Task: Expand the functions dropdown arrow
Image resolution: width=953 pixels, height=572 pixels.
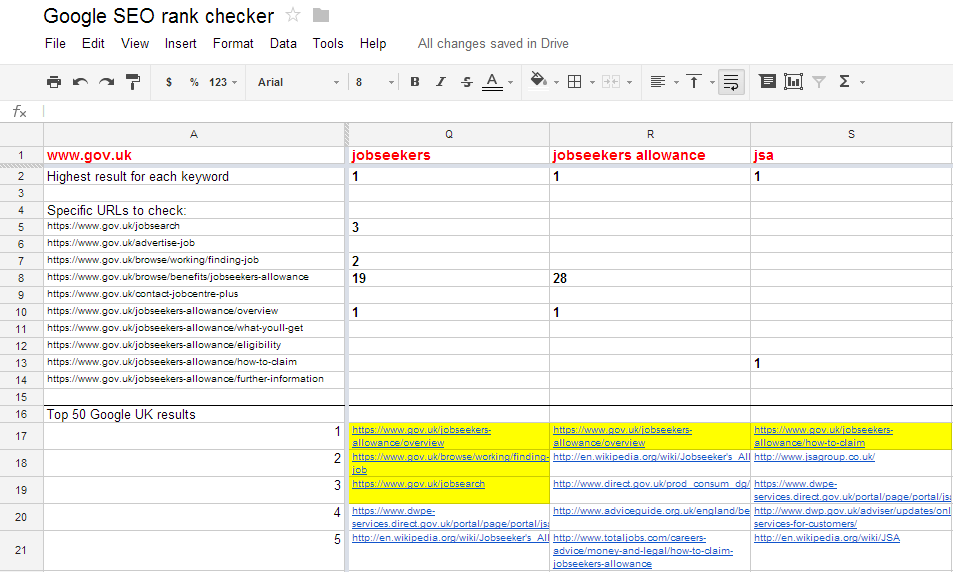Action: click(862, 82)
